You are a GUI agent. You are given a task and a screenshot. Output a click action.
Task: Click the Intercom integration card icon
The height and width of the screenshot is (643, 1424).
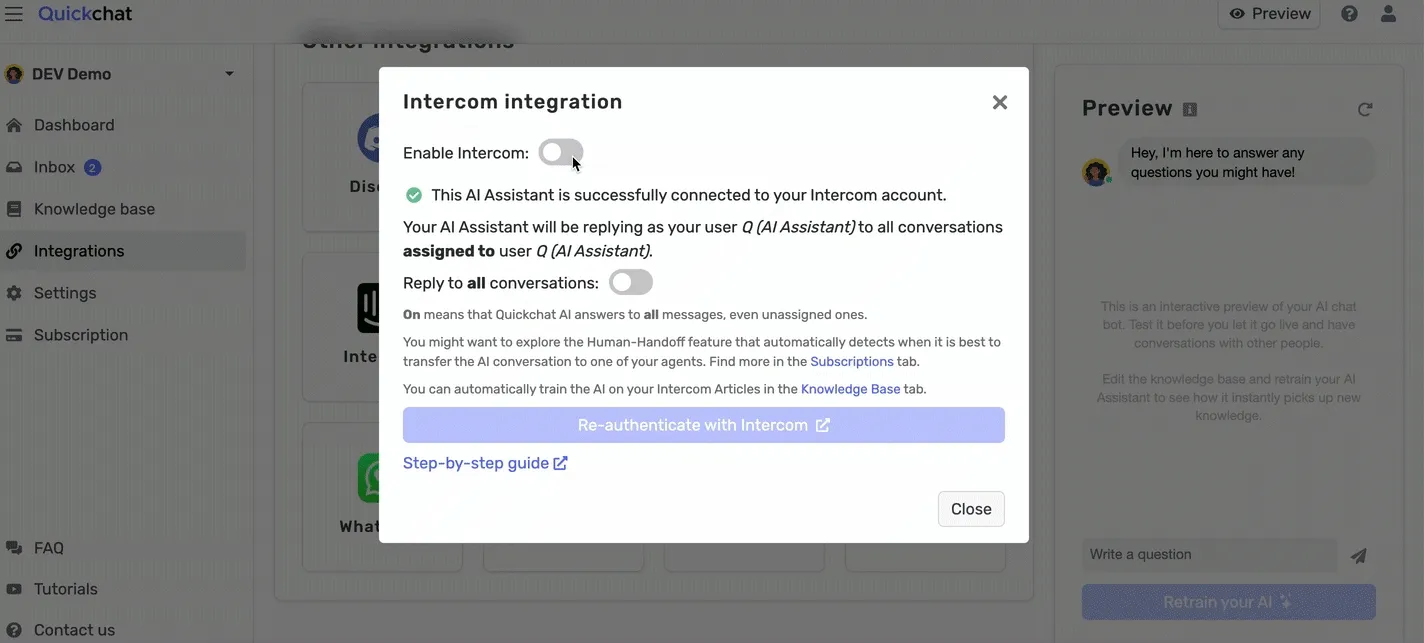pyautogui.click(x=368, y=307)
